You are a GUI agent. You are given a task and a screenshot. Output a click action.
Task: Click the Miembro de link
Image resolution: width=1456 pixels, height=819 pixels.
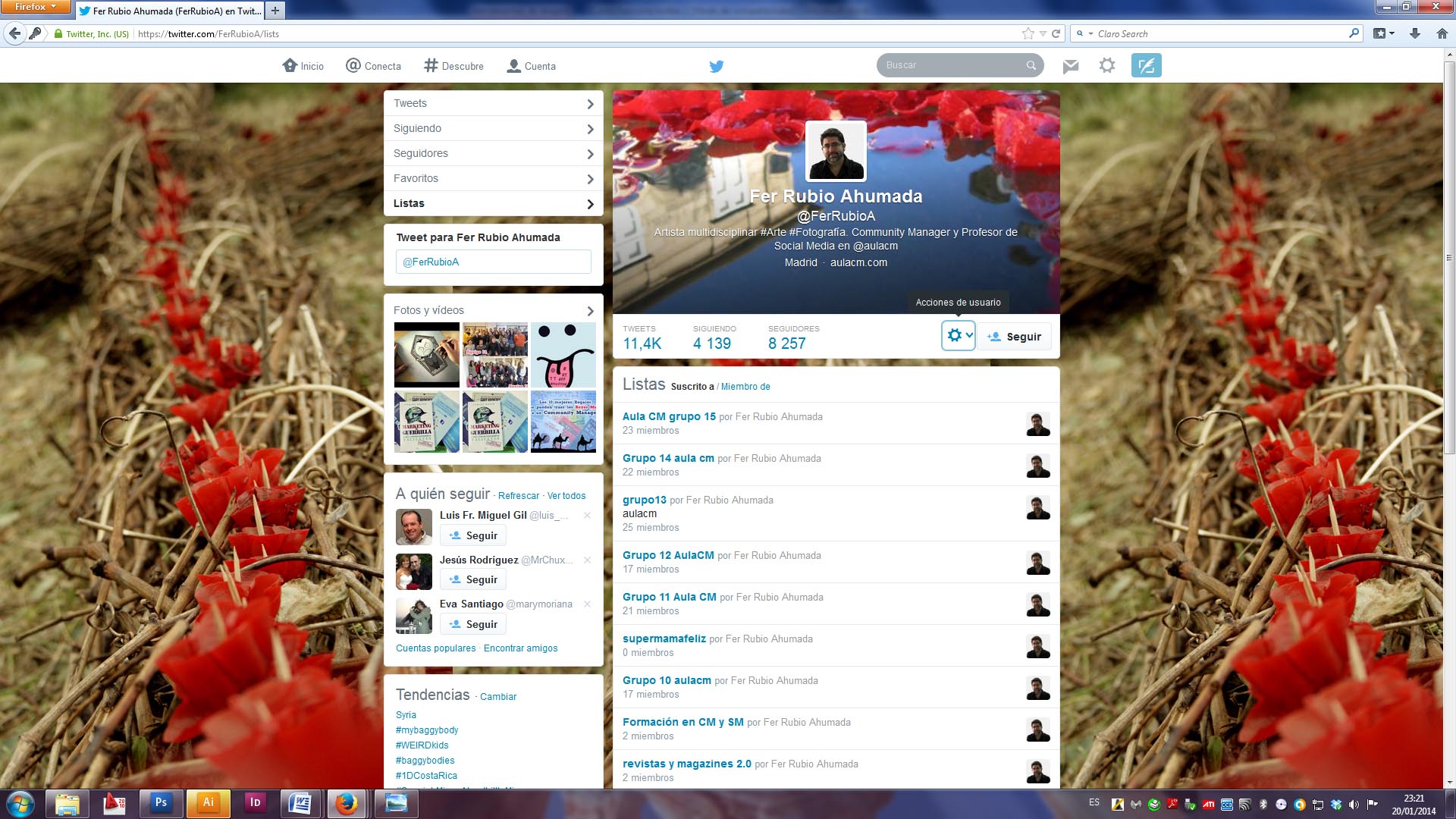click(745, 387)
